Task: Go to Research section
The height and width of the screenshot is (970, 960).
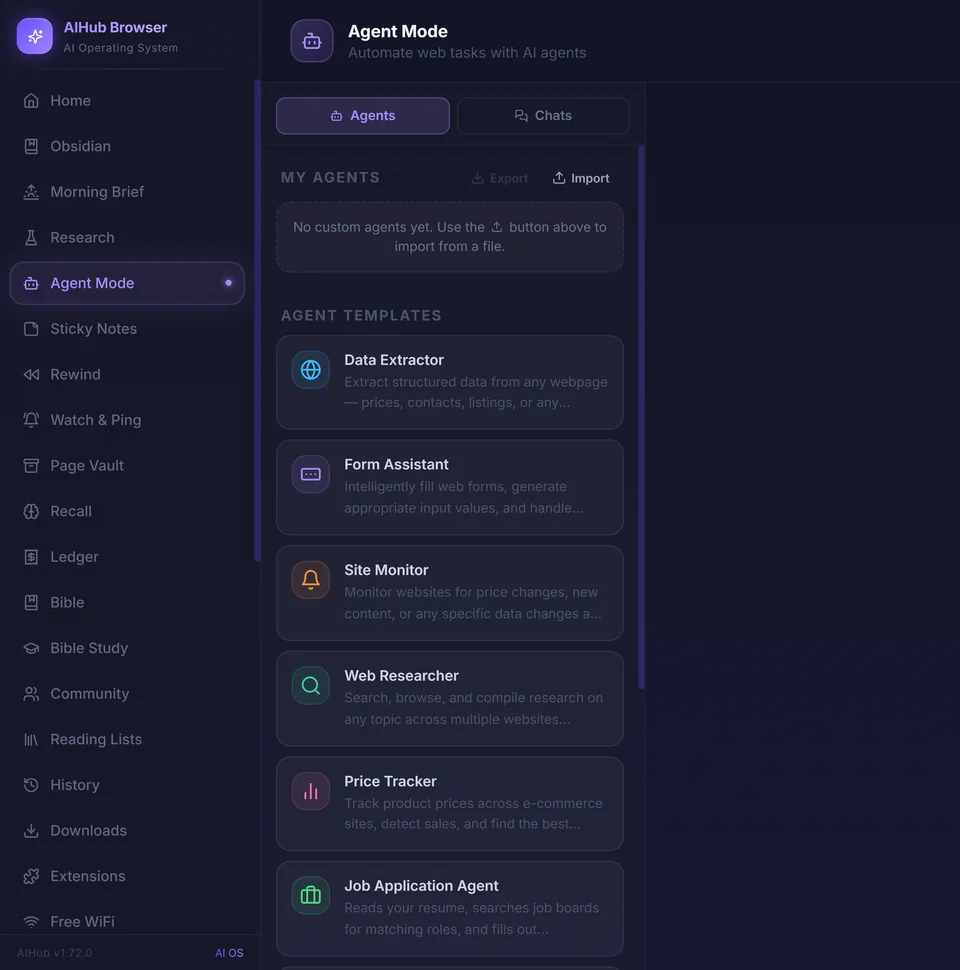Action: coord(127,238)
